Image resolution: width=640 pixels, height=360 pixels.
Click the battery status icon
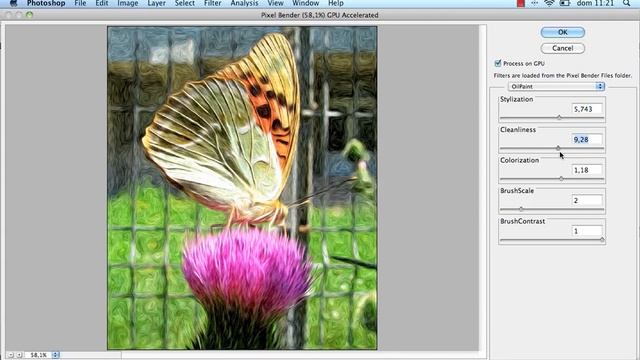564,3
